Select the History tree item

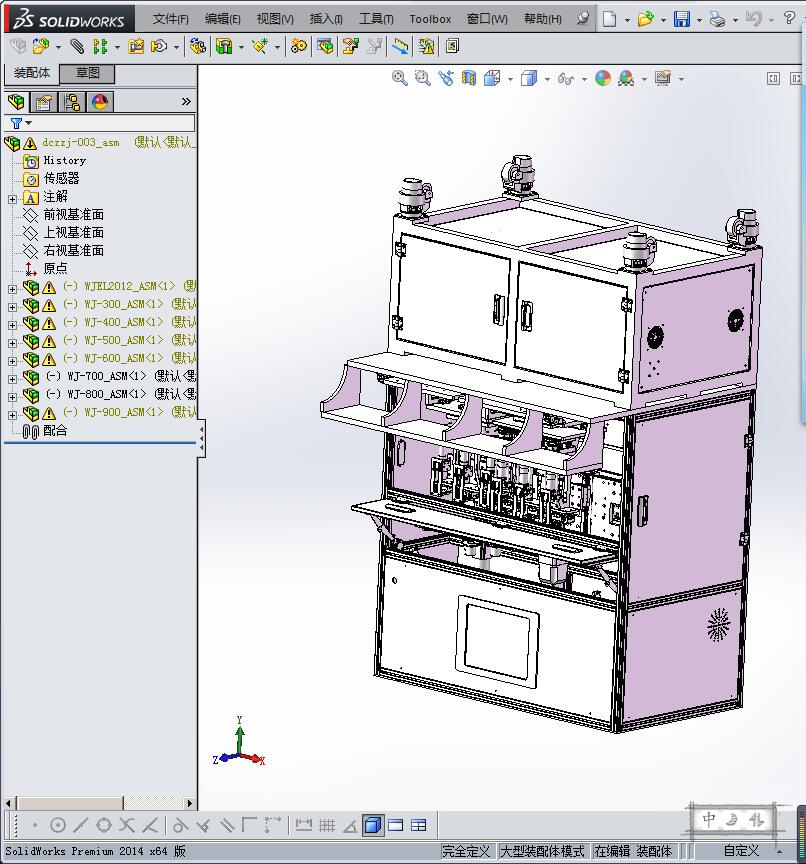coord(64,160)
